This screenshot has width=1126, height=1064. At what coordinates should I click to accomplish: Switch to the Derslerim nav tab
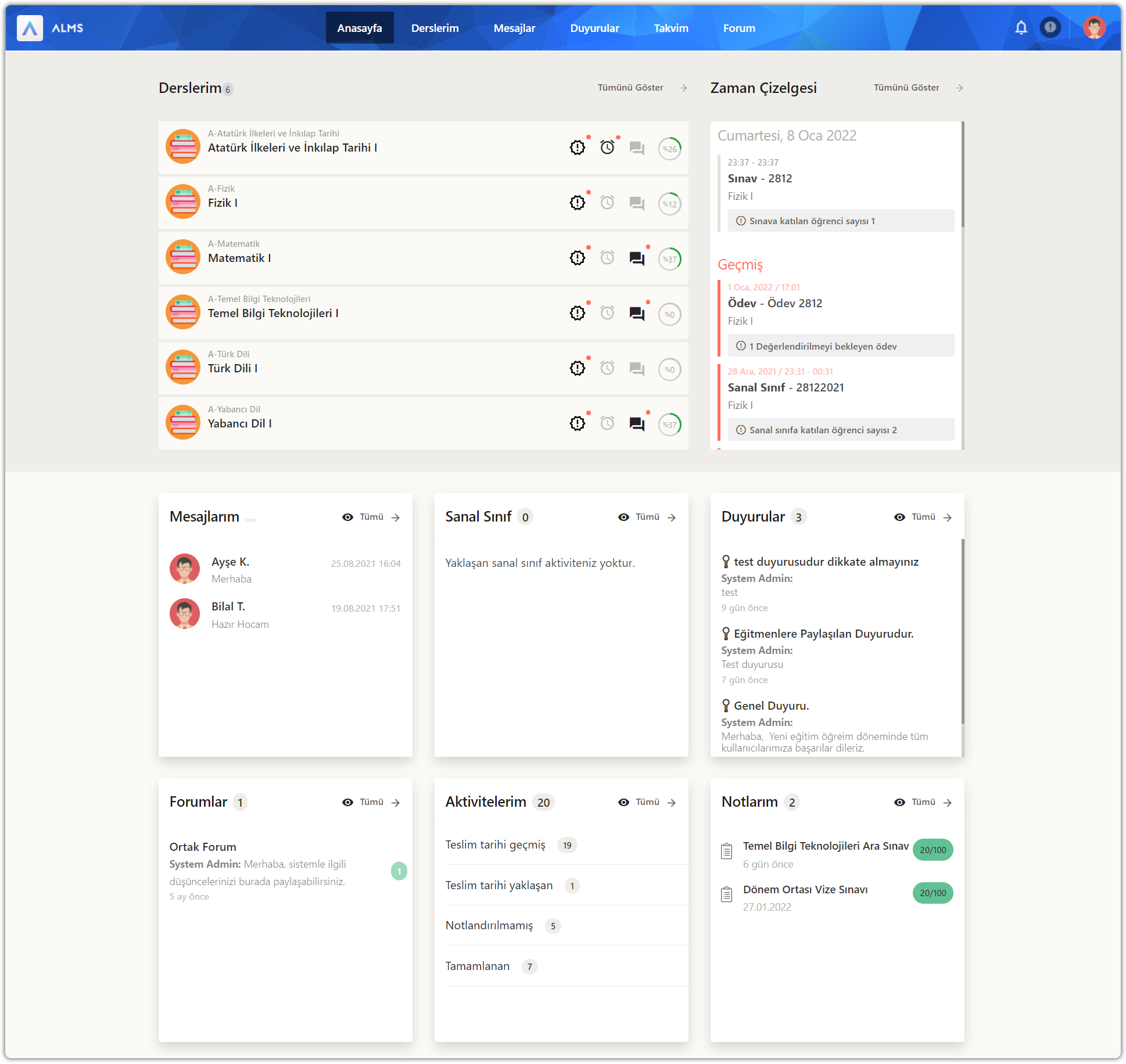pyautogui.click(x=435, y=28)
